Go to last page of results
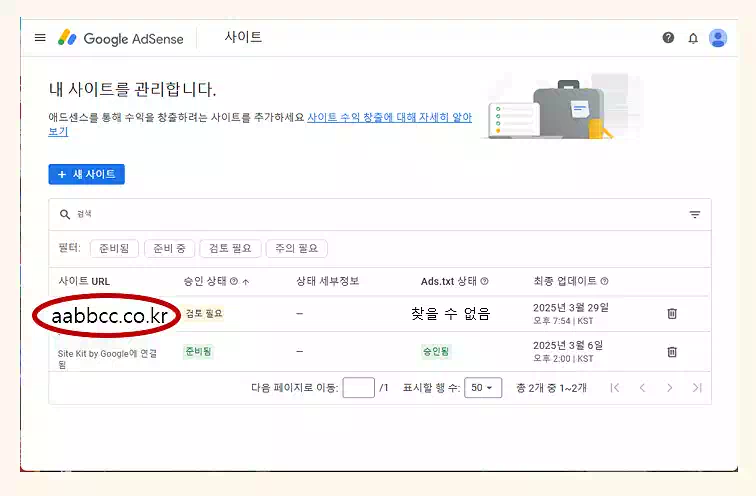Image resolution: width=756 pixels, height=496 pixels. [x=697, y=388]
